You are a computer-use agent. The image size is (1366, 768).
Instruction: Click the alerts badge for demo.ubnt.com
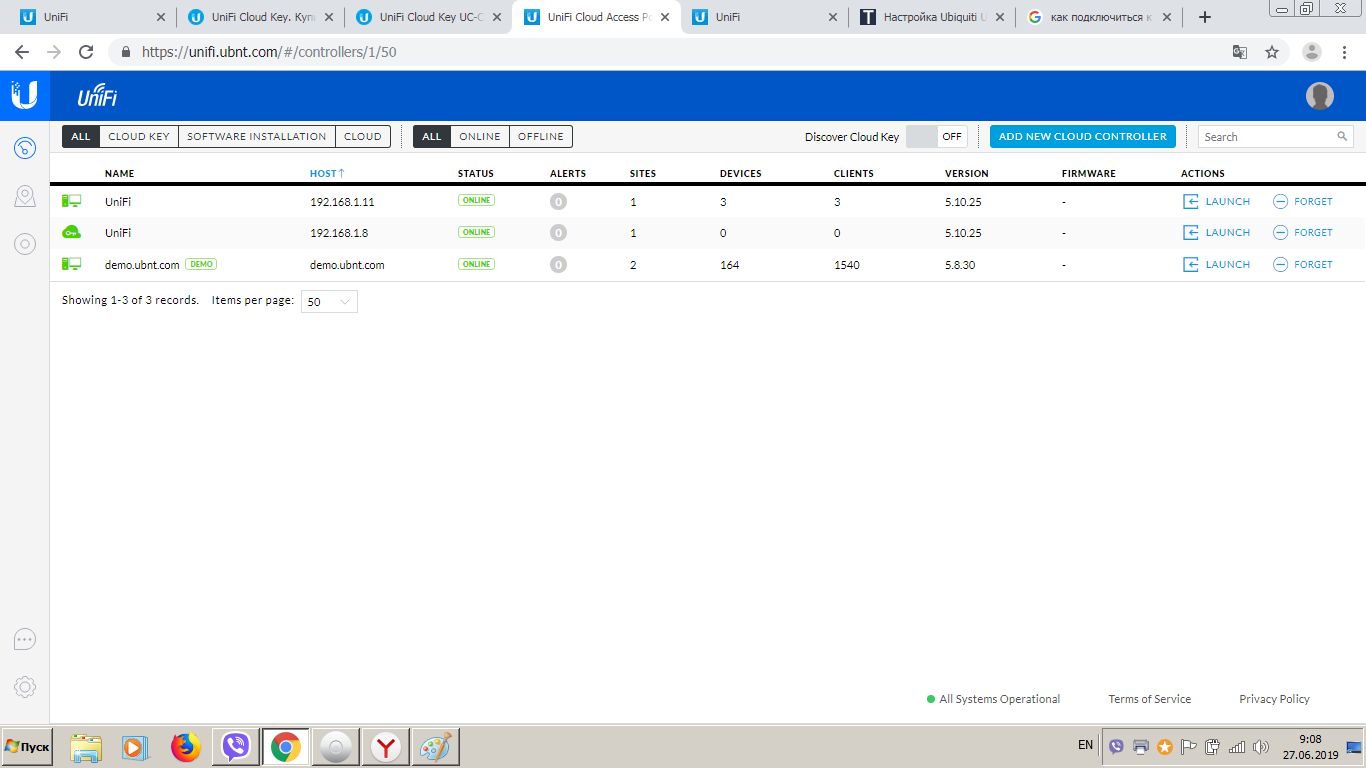tap(558, 265)
